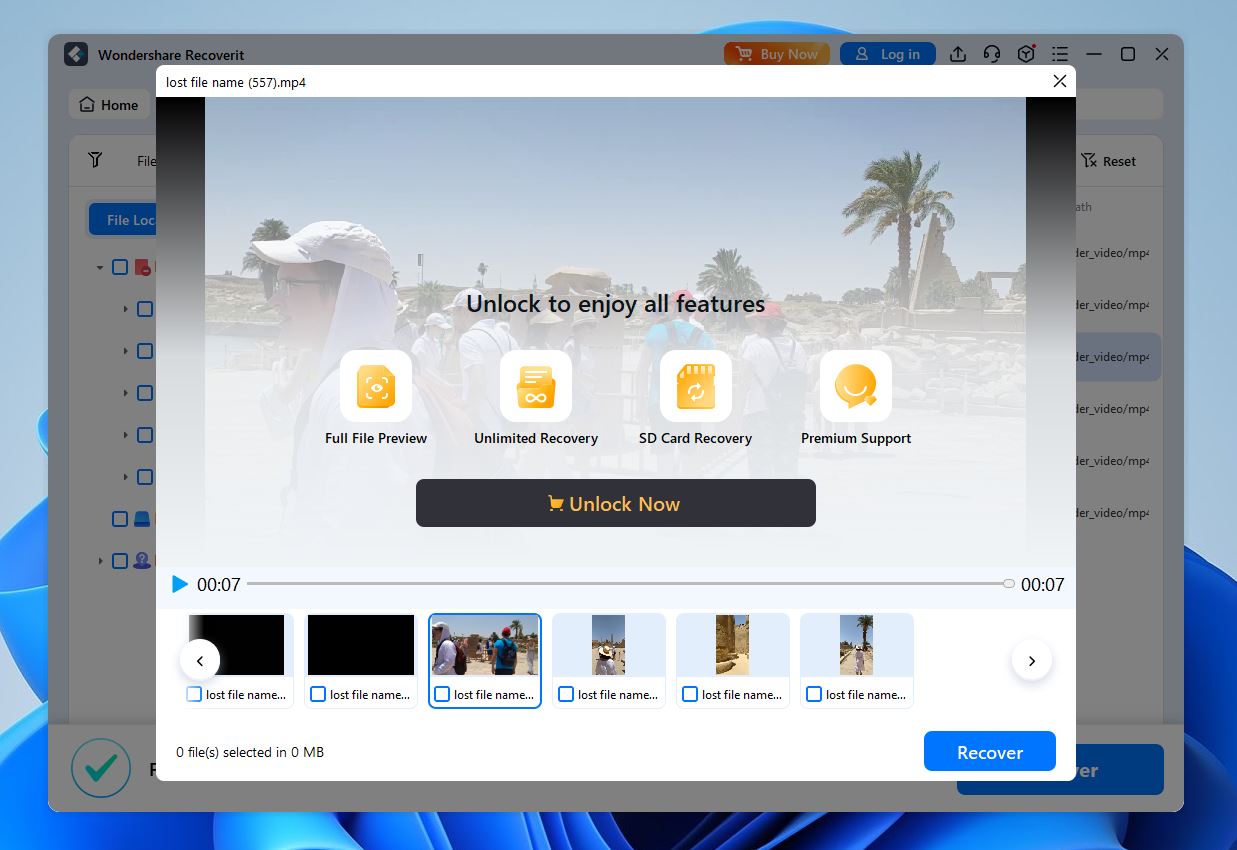This screenshot has height=850, width=1237.
Task: Open the palm tree walkway thumbnail
Action: click(857, 646)
